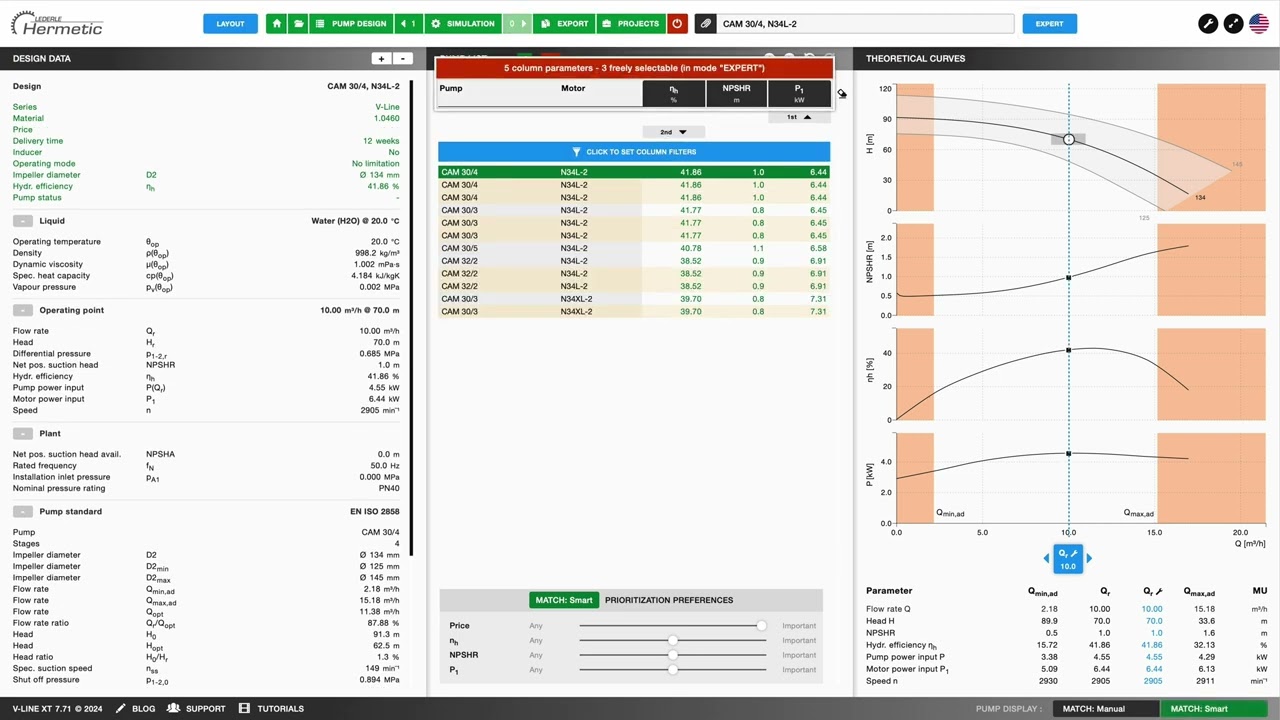Click the paperclip attachment icon

pyautogui.click(x=706, y=24)
